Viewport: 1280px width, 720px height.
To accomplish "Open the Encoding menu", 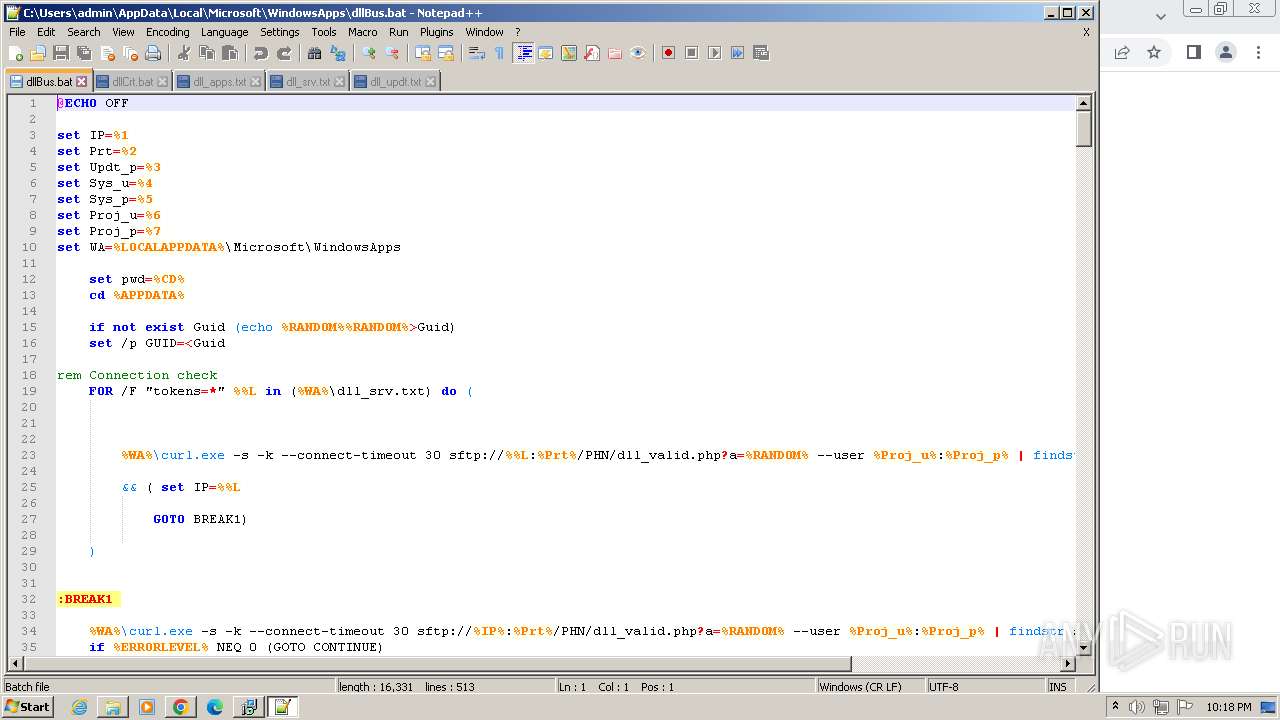I will [x=167, y=32].
